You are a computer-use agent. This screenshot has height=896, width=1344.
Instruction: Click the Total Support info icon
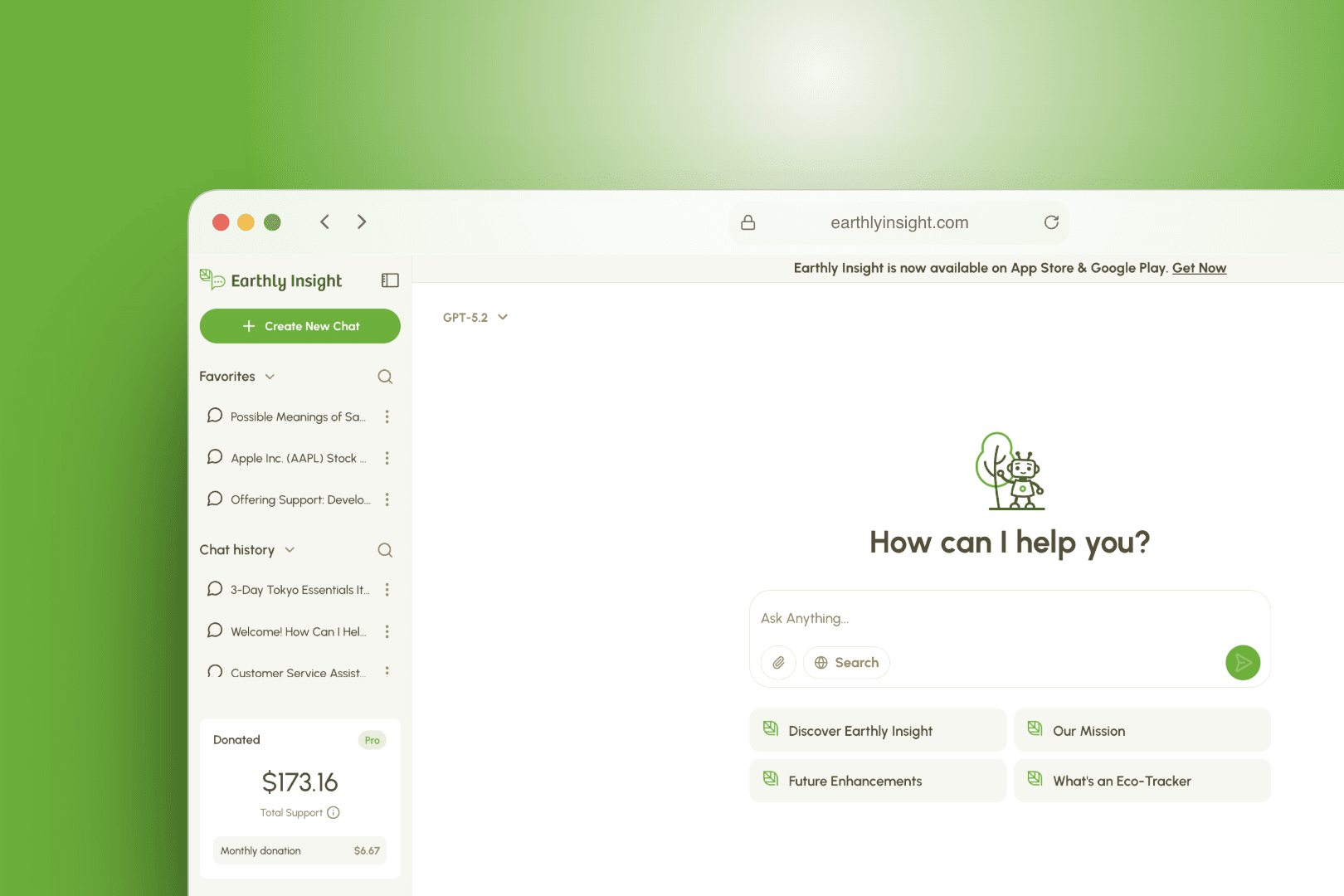click(x=334, y=813)
